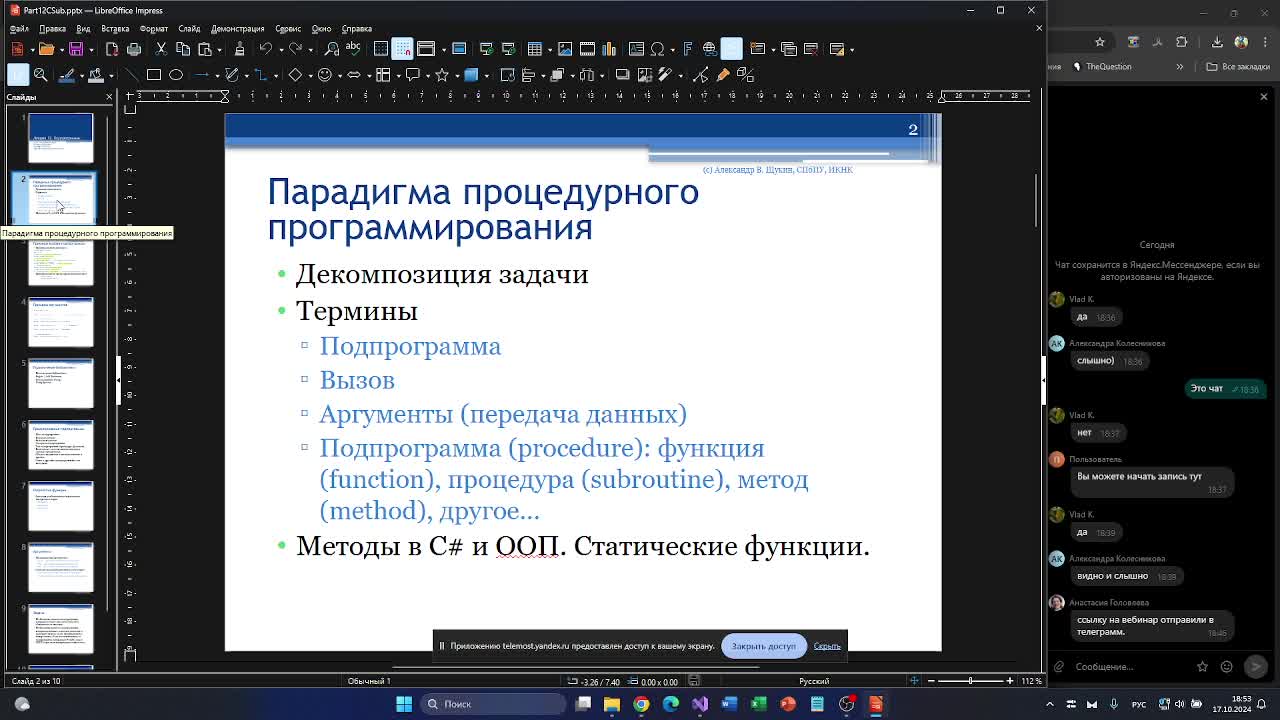Open the Вставка menu

tap(115, 29)
